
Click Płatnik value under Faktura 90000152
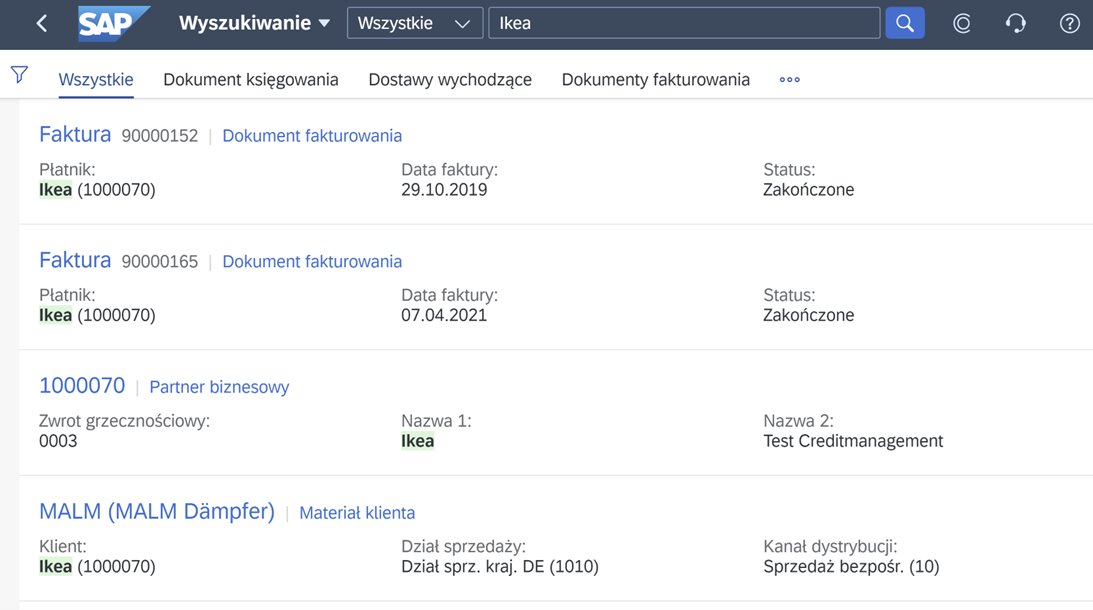point(97,190)
